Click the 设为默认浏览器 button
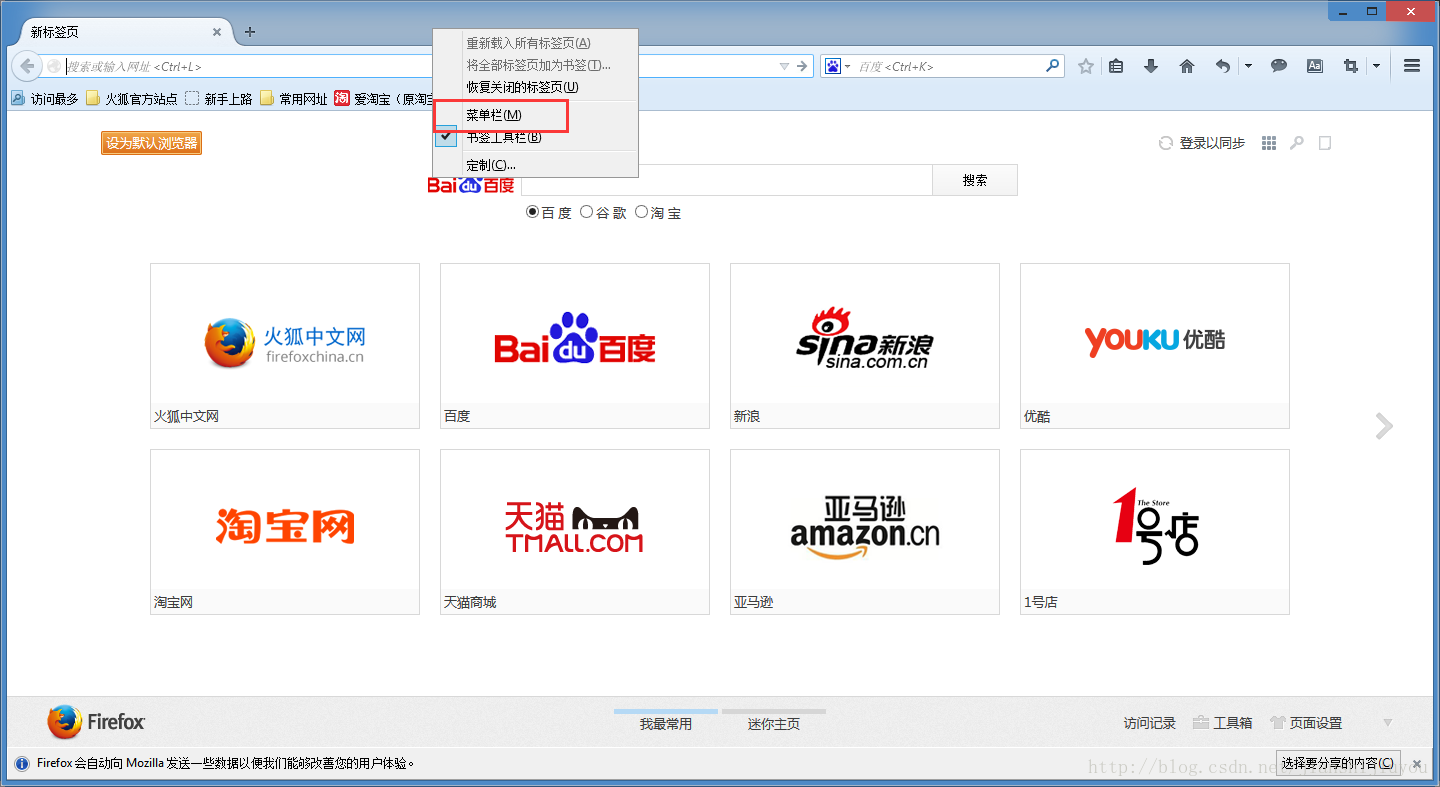 pyautogui.click(x=151, y=143)
